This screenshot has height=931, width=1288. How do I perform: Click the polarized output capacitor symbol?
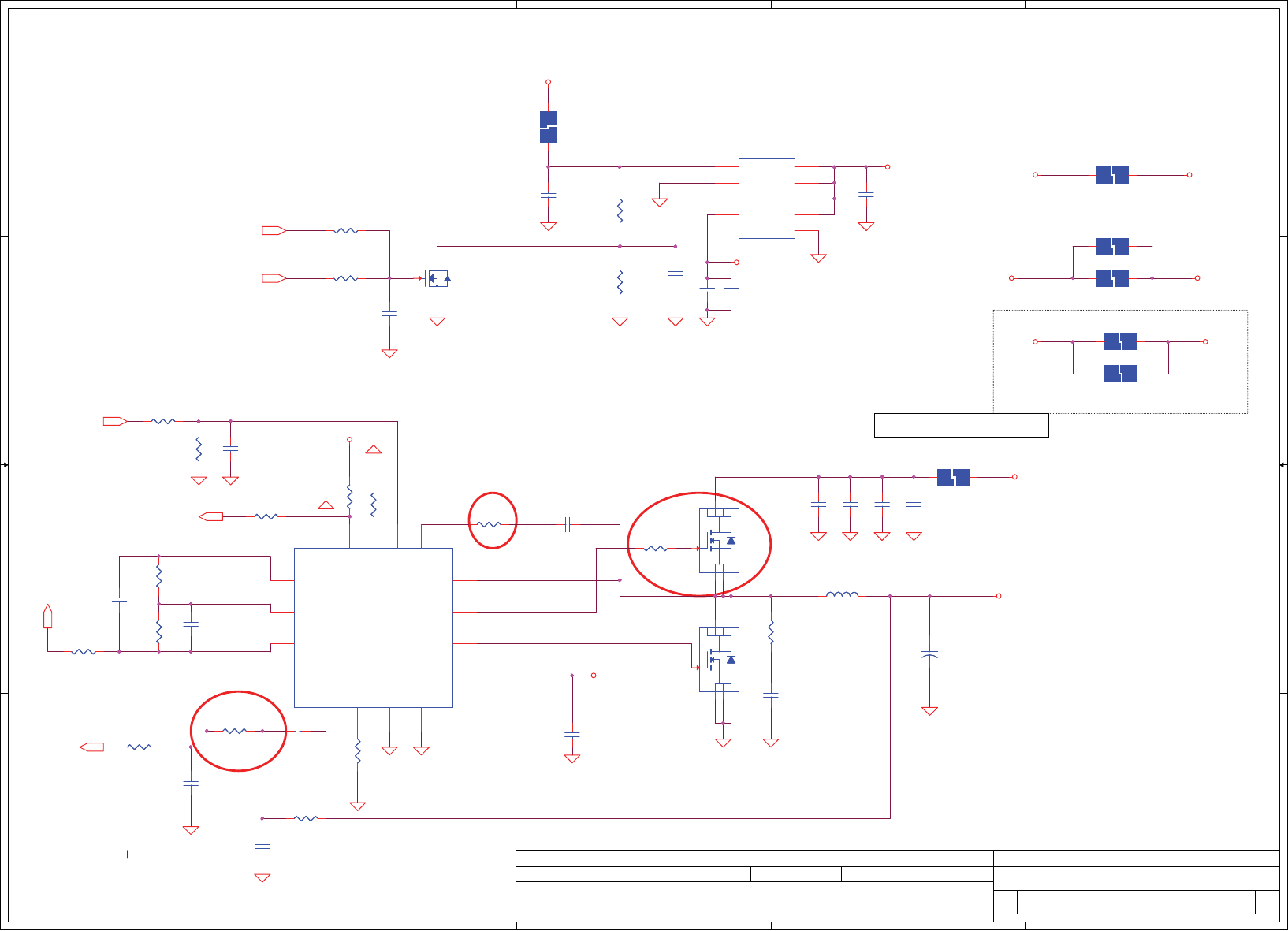(x=929, y=655)
